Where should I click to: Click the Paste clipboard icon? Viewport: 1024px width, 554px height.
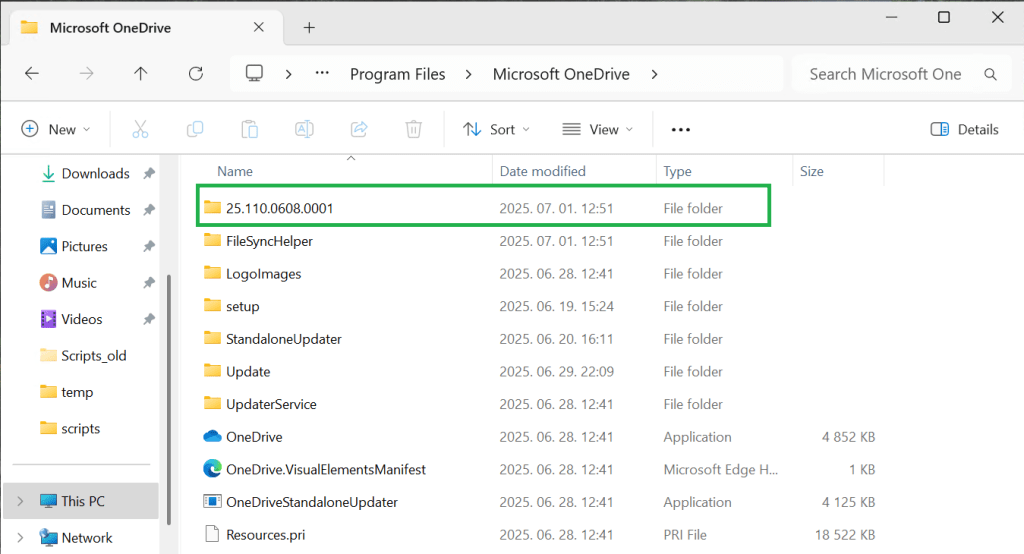(250, 129)
